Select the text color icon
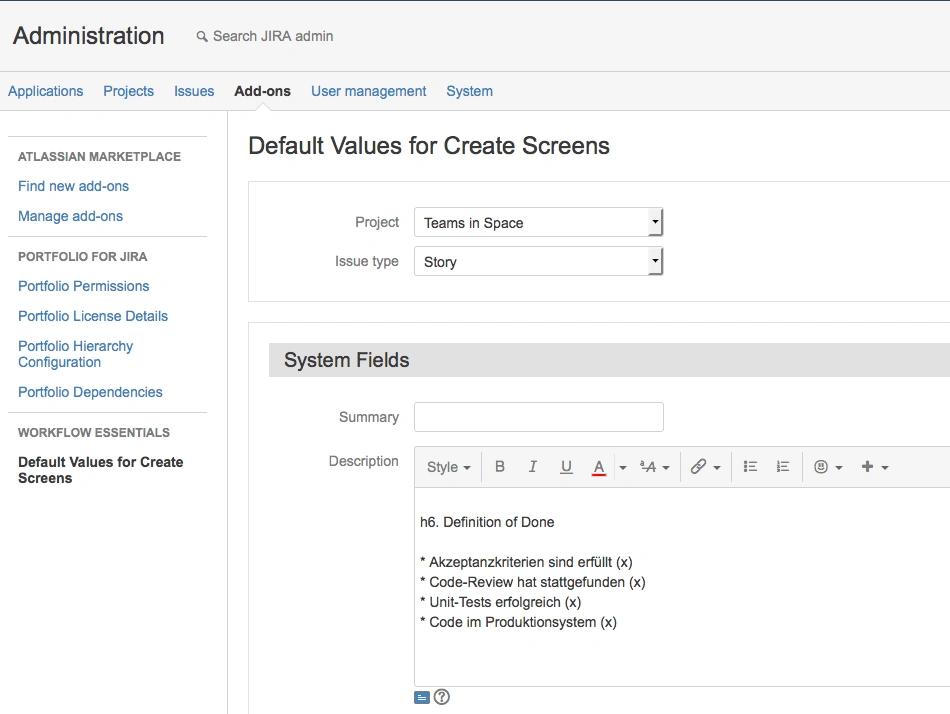Image resolution: width=950 pixels, height=714 pixels. (x=599, y=467)
